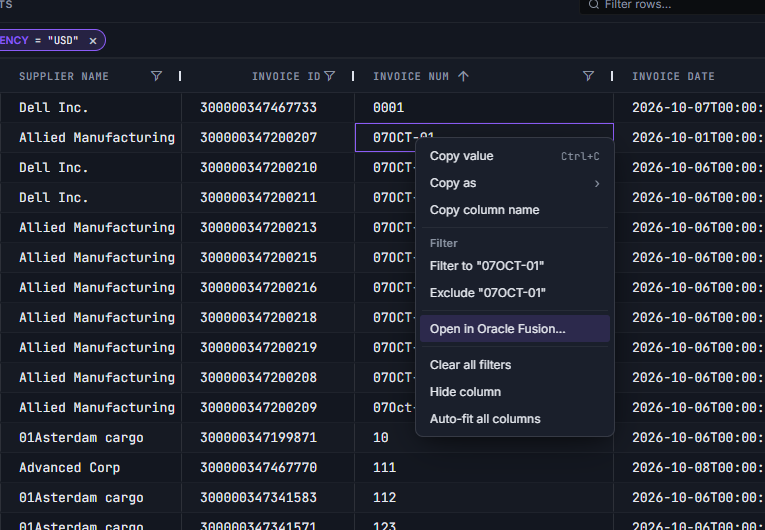Image resolution: width=765 pixels, height=530 pixels.
Task: Click the column resize handle after Invoice ID
Action: (353, 76)
